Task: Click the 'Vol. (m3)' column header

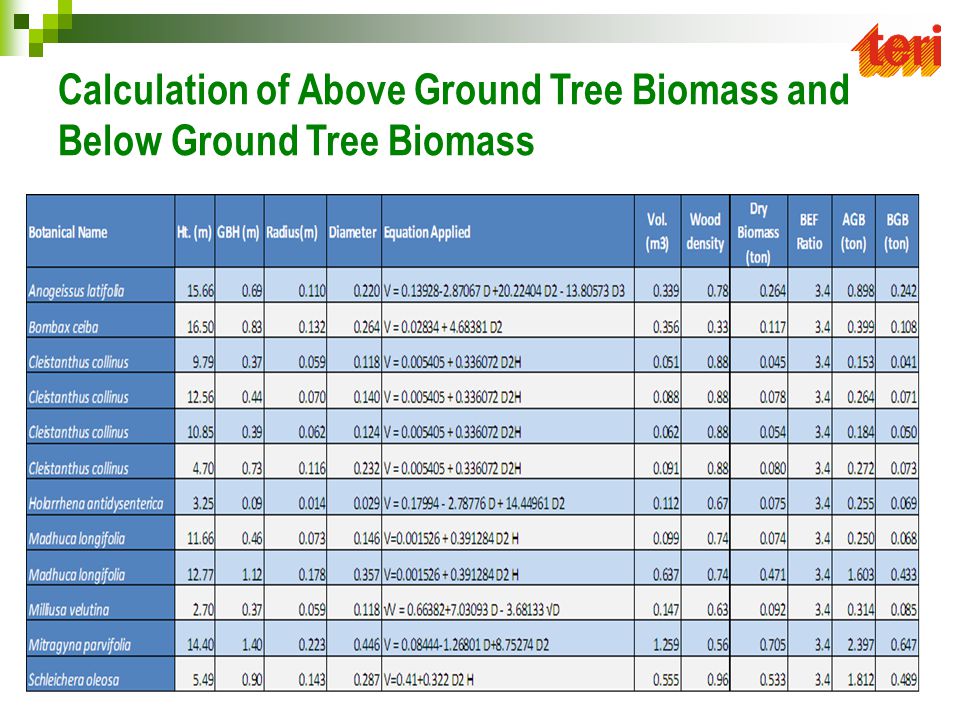Action: [x=657, y=231]
